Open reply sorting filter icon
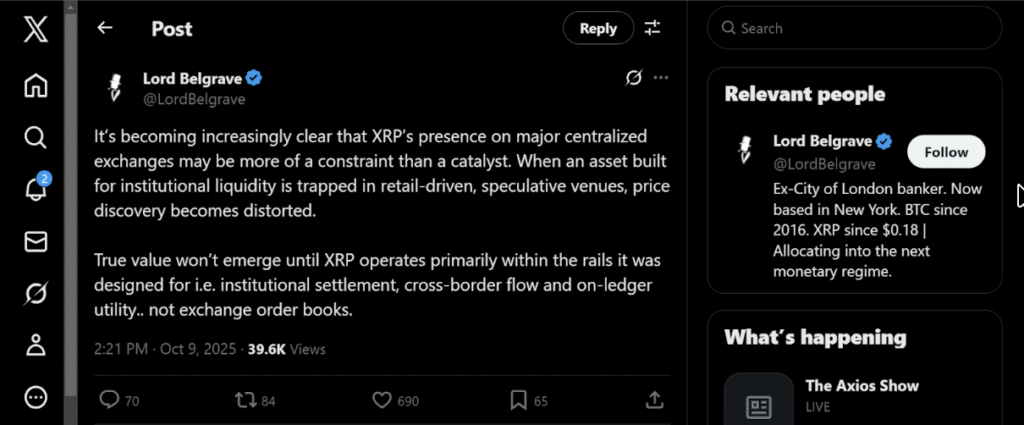Viewport: 1024px width, 425px height. [653, 28]
